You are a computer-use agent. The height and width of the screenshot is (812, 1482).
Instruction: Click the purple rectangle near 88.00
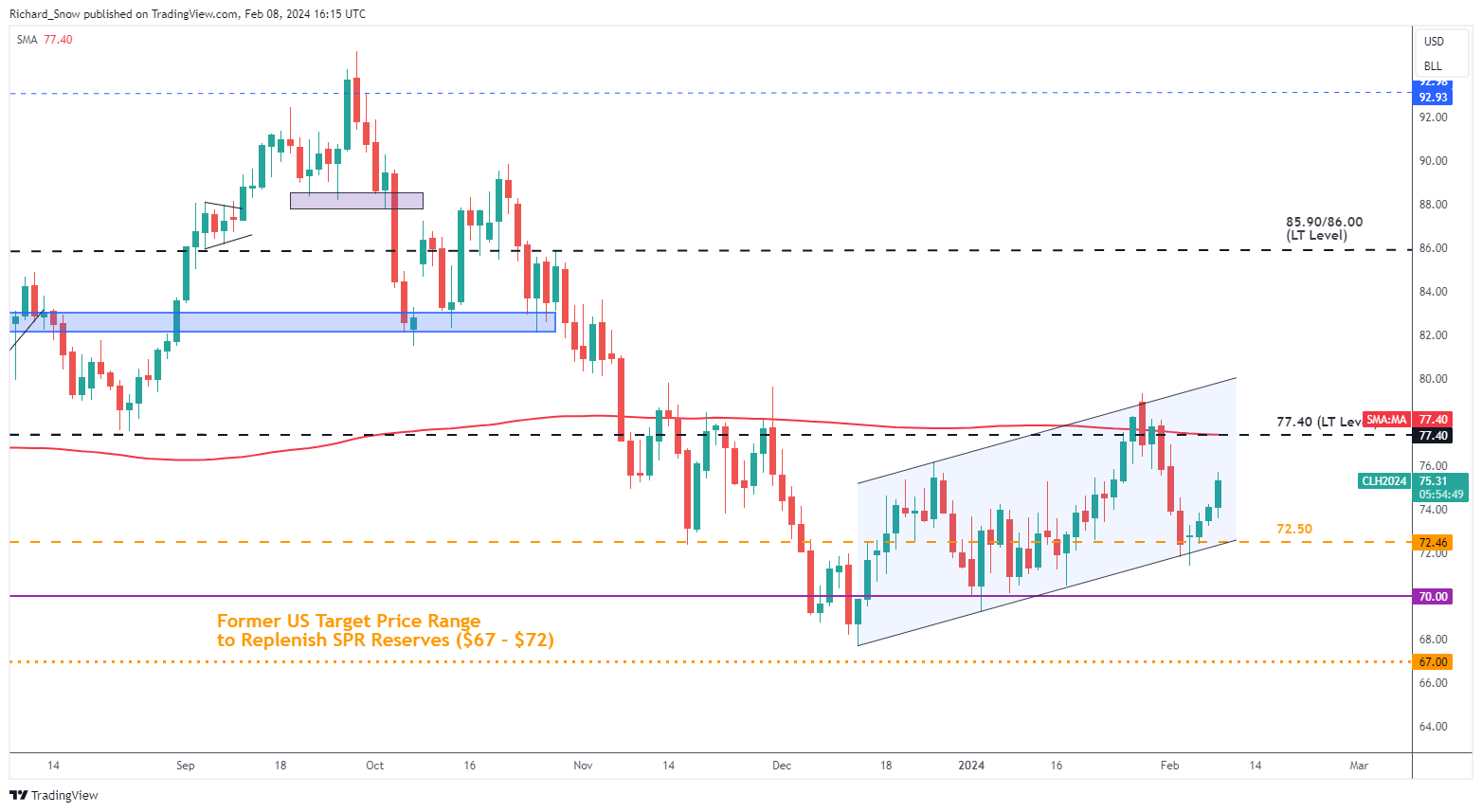(x=356, y=201)
